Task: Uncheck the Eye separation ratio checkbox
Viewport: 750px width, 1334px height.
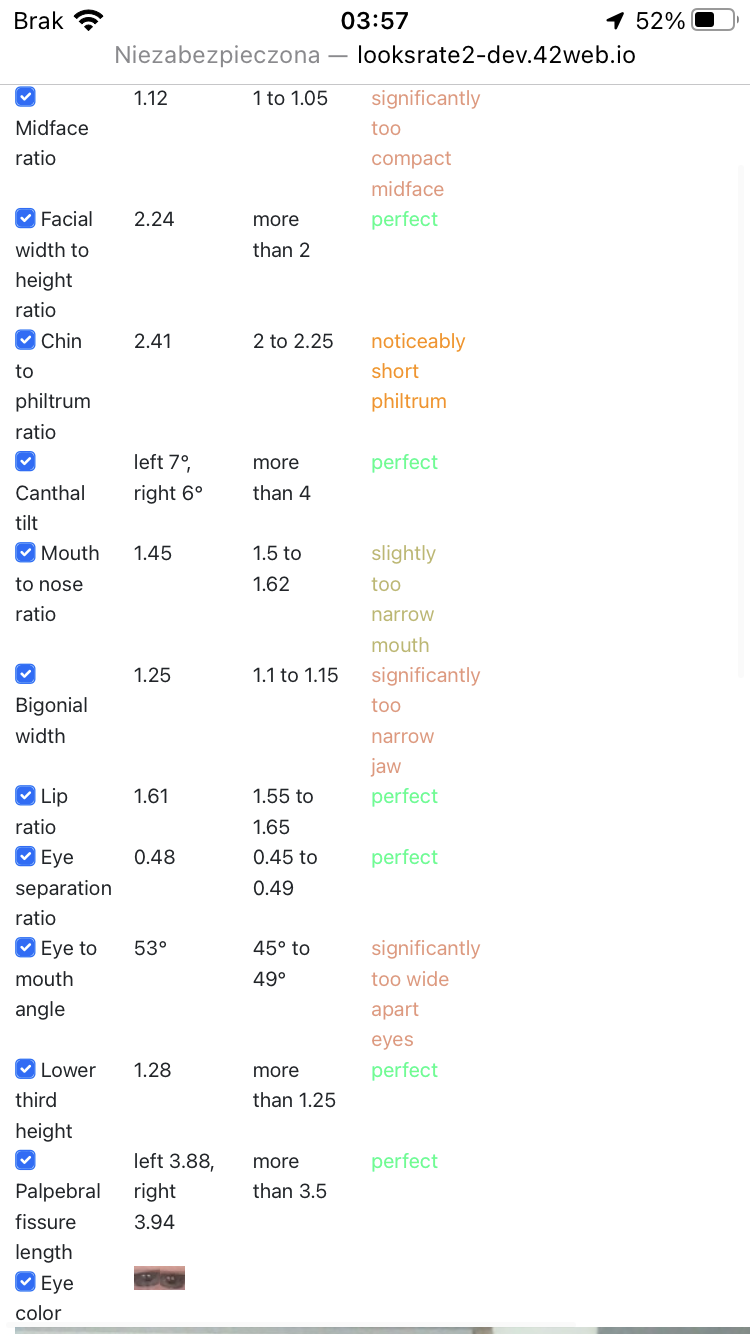Action: [x=26, y=856]
